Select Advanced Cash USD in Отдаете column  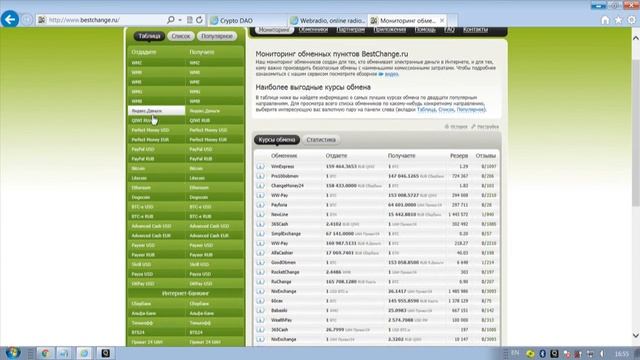click(156, 226)
